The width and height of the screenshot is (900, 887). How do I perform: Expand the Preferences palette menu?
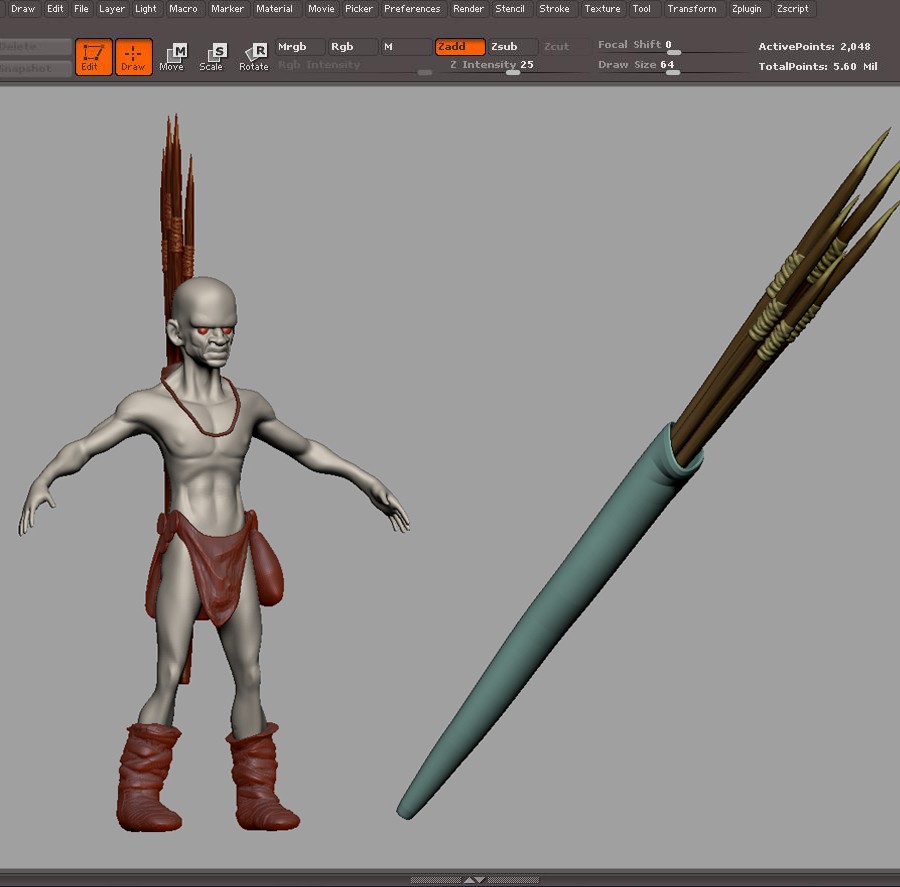[x=412, y=9]
